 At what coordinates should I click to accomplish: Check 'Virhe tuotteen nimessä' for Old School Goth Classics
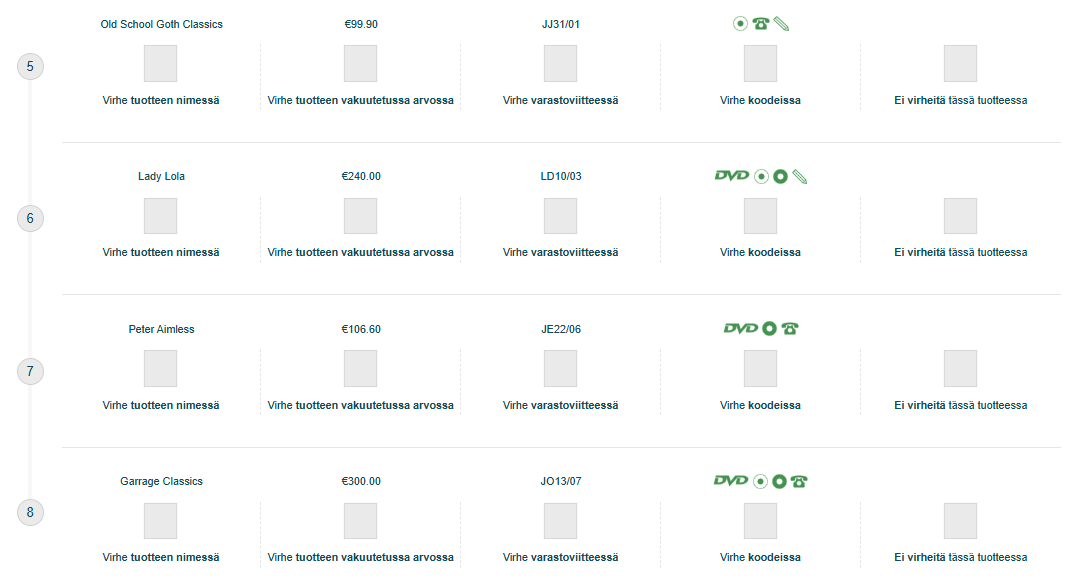[x=161, y=64]
